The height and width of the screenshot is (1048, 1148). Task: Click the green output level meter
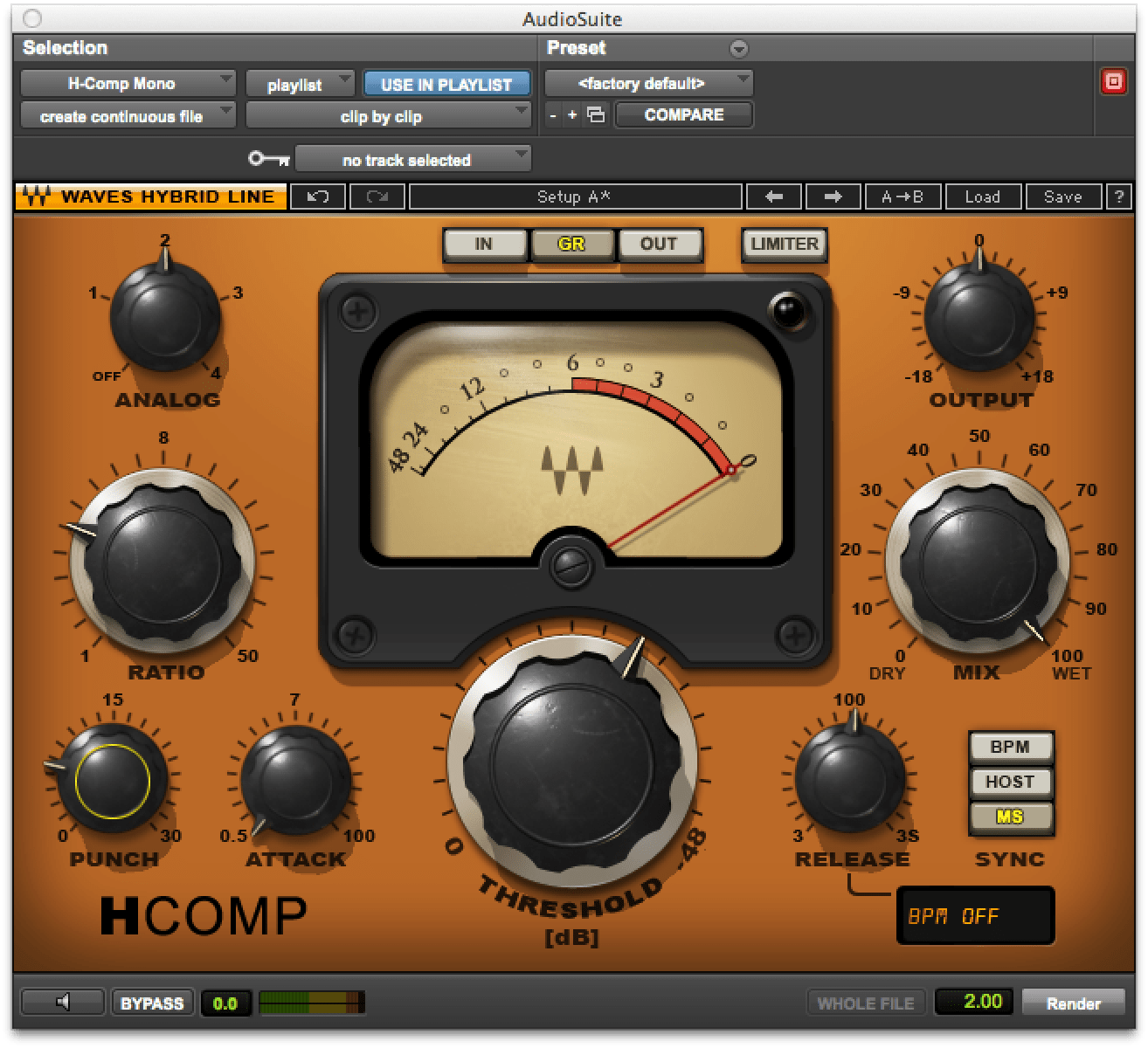point(312,1003)
